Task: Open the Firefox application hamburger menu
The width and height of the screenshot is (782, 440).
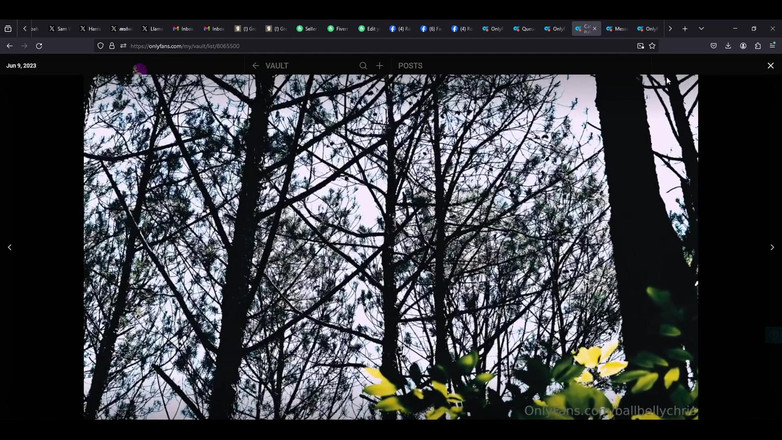Action: (773, 46)
